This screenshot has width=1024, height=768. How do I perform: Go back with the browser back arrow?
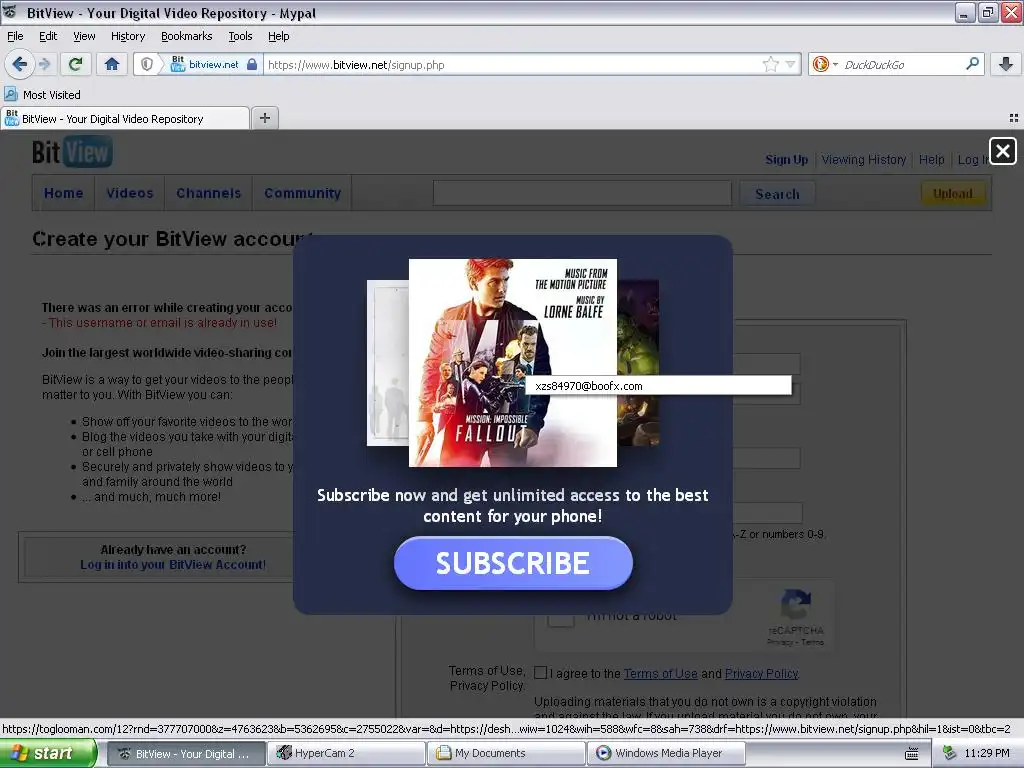click(20, 64)
